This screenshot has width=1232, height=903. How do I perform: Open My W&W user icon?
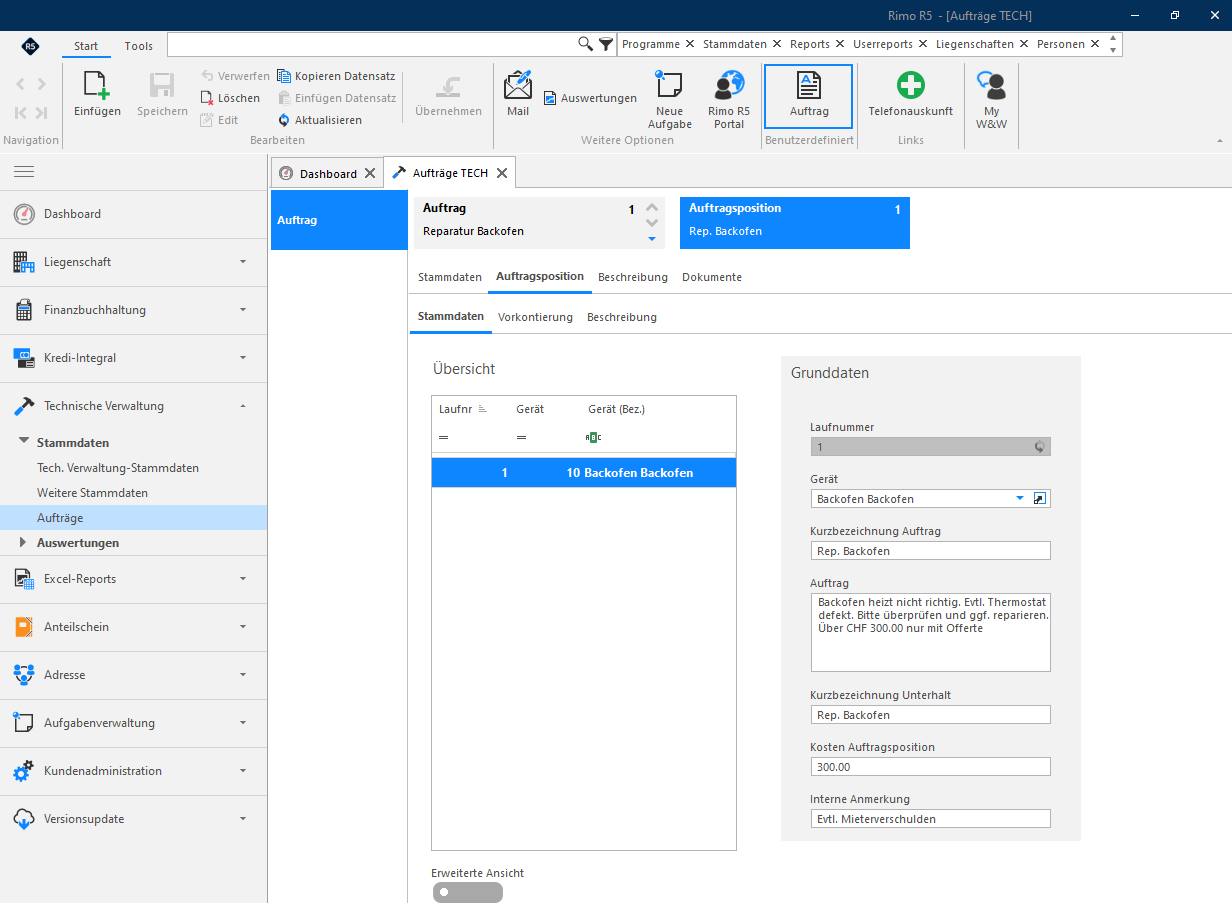990,85
